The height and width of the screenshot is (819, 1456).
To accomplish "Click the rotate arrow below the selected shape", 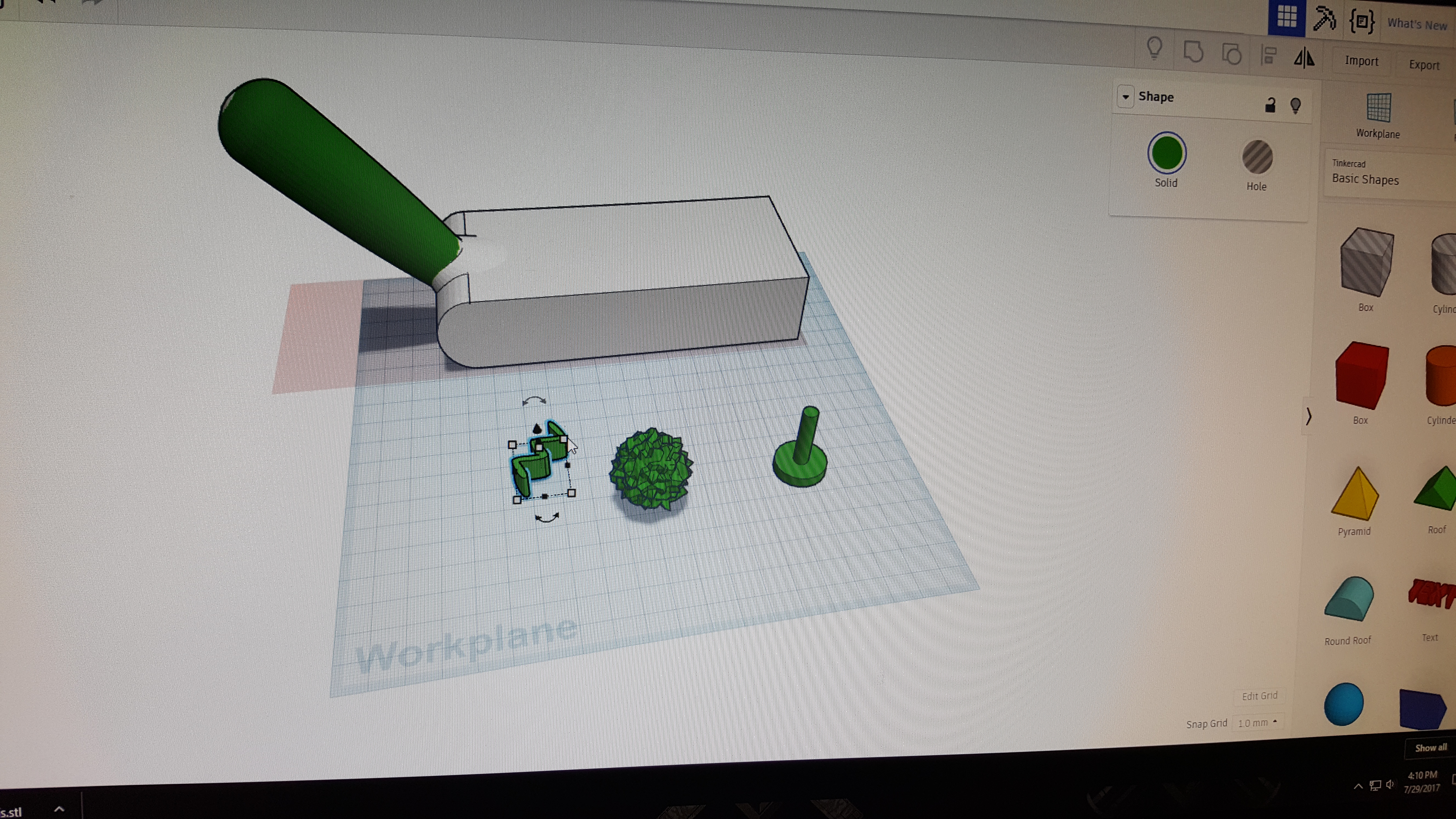I will [x=547, y=517].
